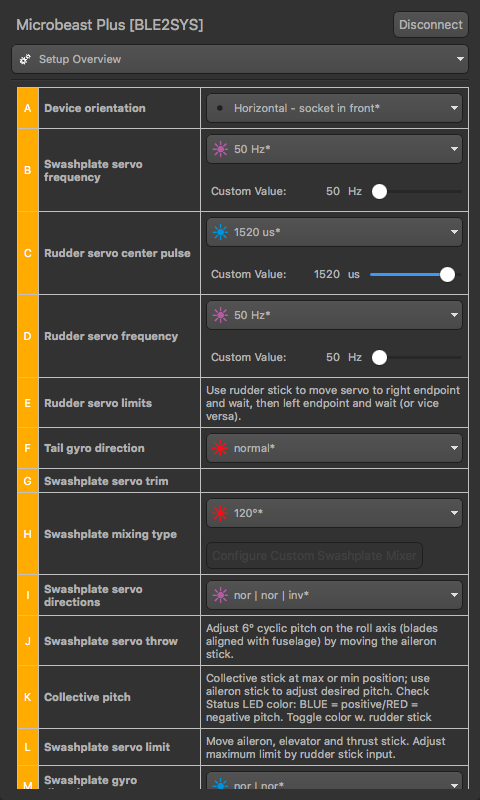Screen dimensions: 480x800
Task: Click the Rudder servo frequency slider handle
Action: tap(379, 357)
